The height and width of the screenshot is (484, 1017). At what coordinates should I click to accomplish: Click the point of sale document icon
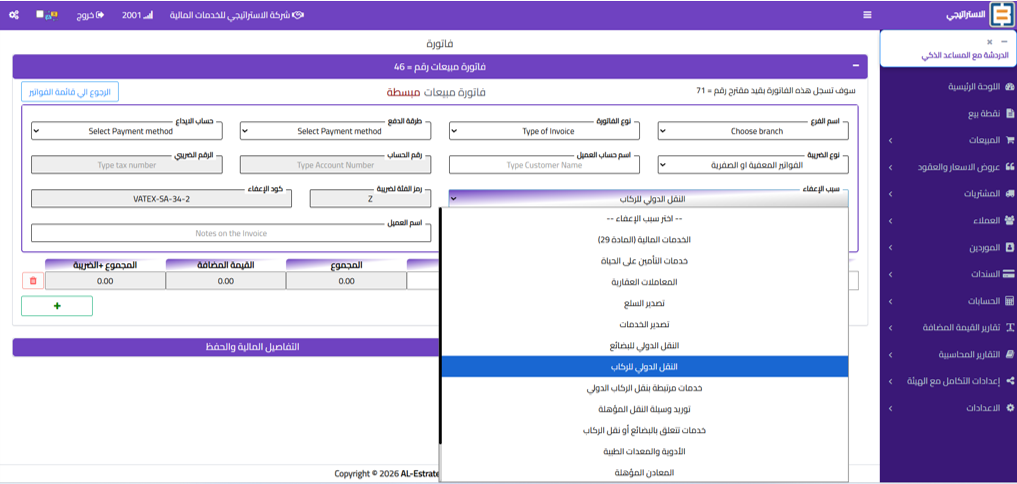(x=1010, y=114)
